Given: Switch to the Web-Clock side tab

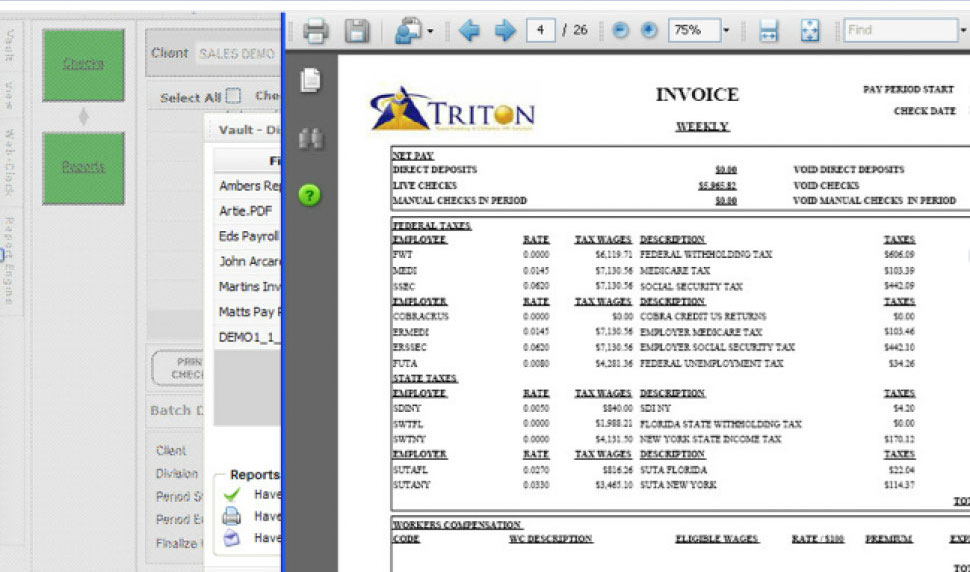Looking at the screenshot, I should [10, 158].
